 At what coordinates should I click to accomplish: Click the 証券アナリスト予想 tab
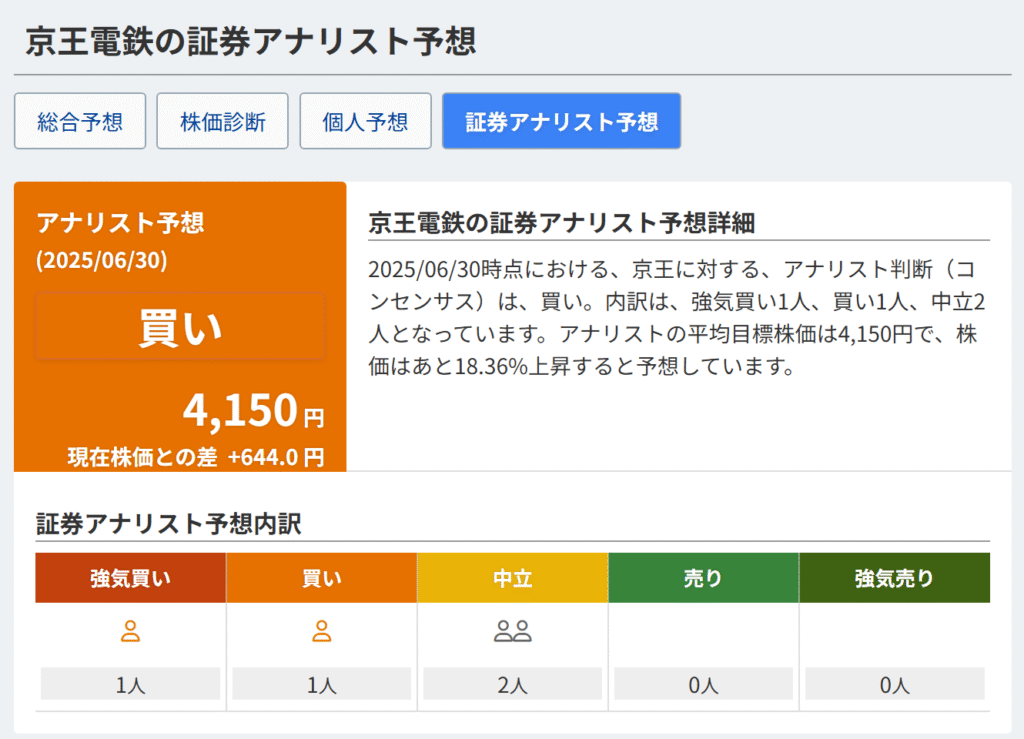click(x=562, y=121)
